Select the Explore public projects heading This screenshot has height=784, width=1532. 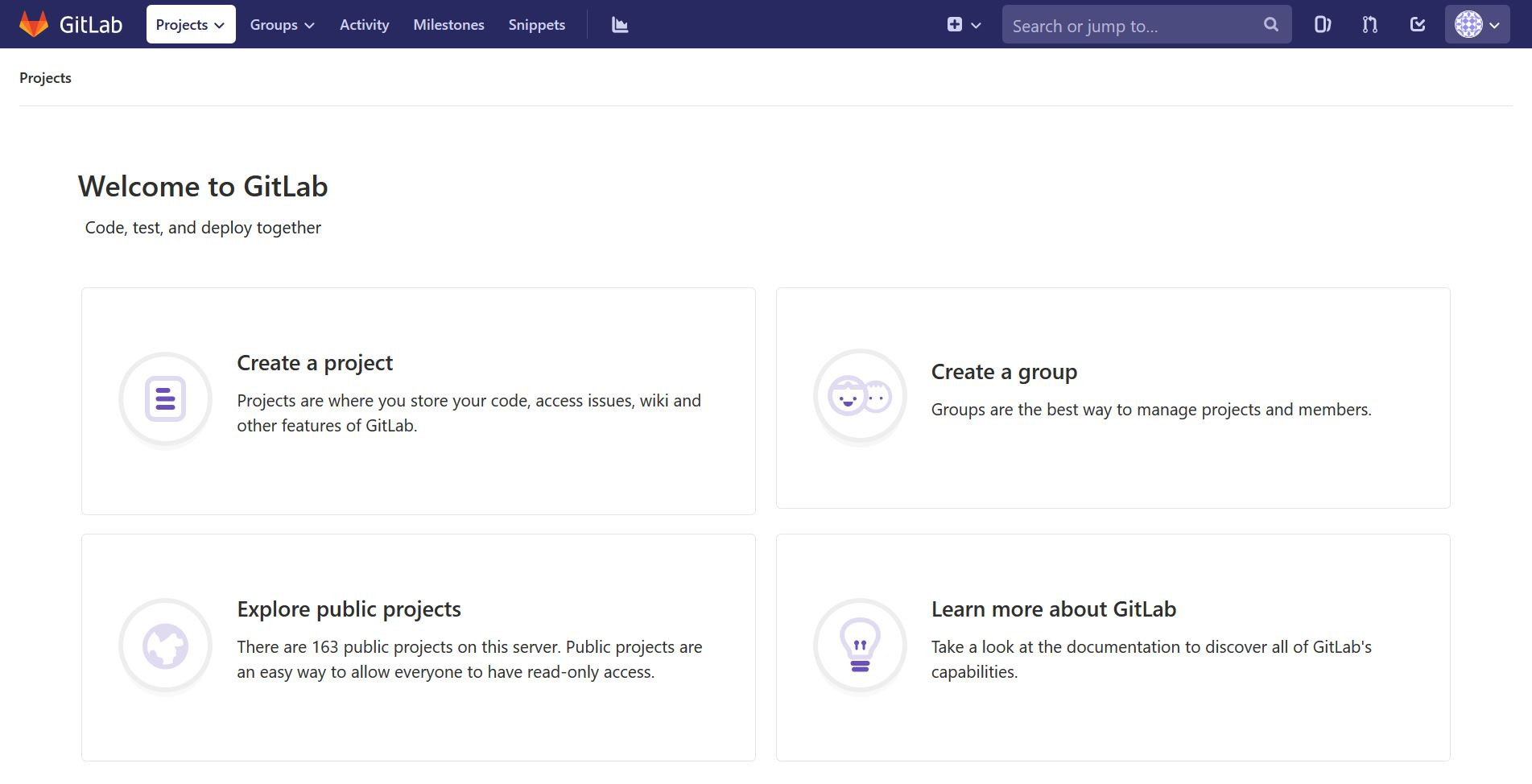point(349,609)
